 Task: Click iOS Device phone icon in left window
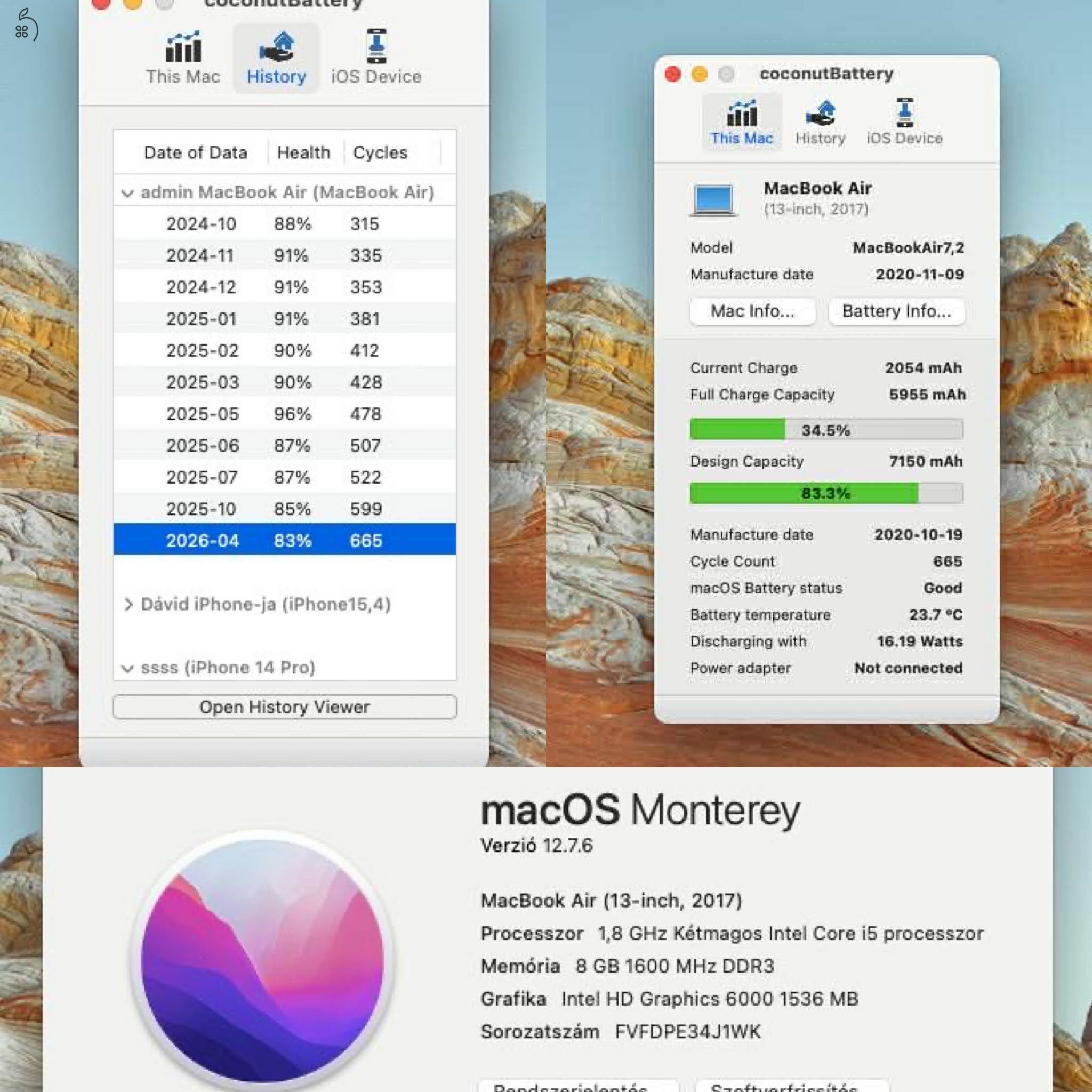pyautogui.click(x=376, y=46)
